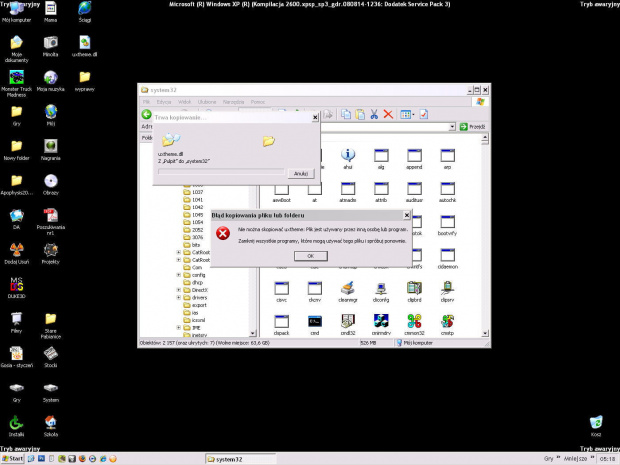Select the cmd file icon
The width and height of the screenshot is (620, 465).
pyautogui.click(x=315, y=325)
